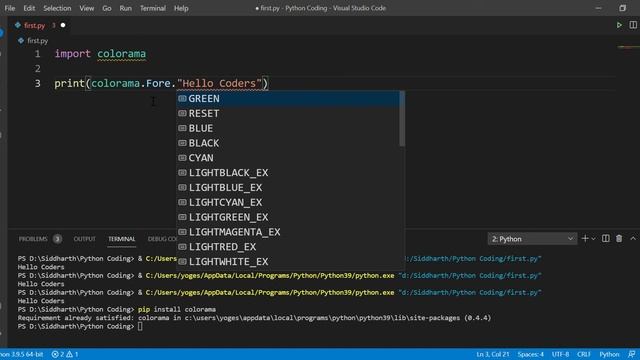Click the unsaved dot on first.py tab
The image size is (640, 360).
click(63, 25)
